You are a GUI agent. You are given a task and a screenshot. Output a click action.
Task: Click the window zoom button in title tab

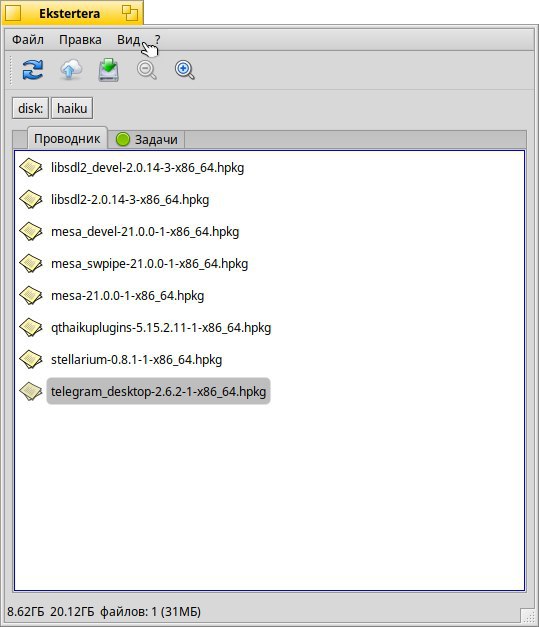(130, 13)
